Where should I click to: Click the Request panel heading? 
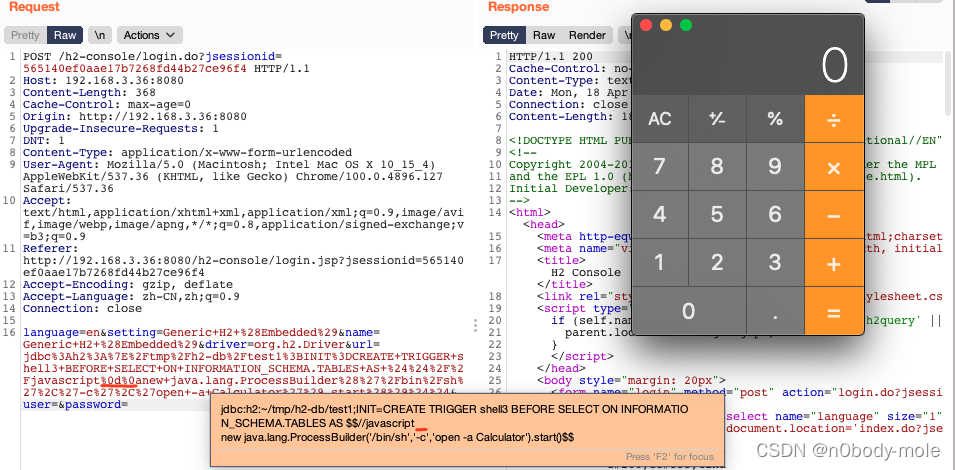34,7
